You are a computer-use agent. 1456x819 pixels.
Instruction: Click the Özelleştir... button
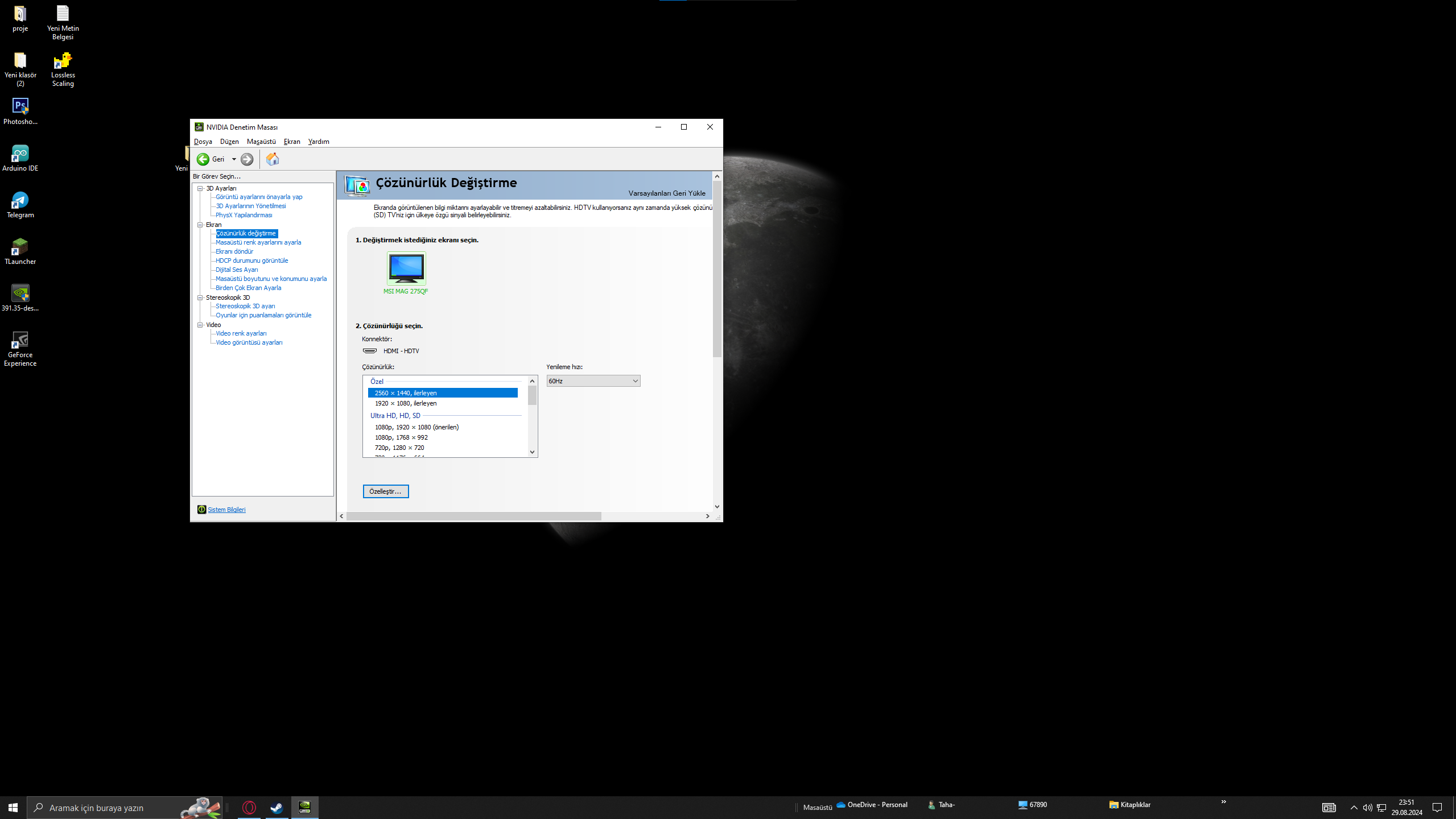coord(385,491)
